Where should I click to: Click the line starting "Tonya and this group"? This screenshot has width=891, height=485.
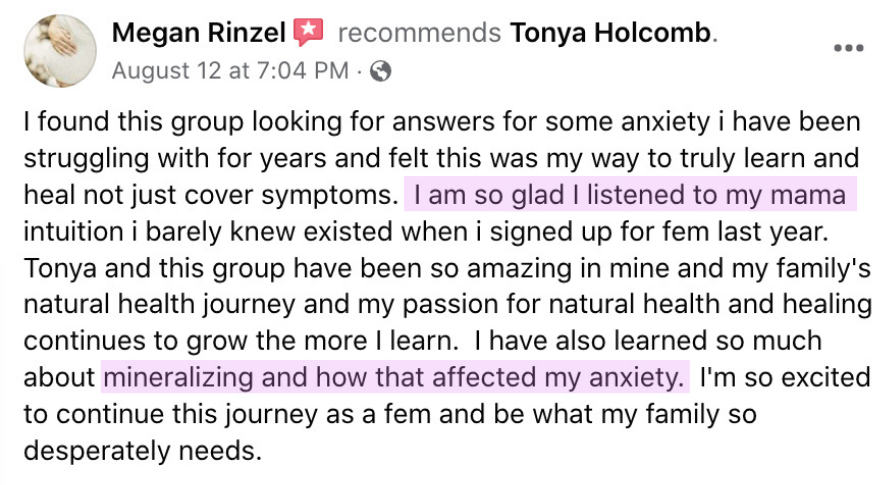click(440, 267)
